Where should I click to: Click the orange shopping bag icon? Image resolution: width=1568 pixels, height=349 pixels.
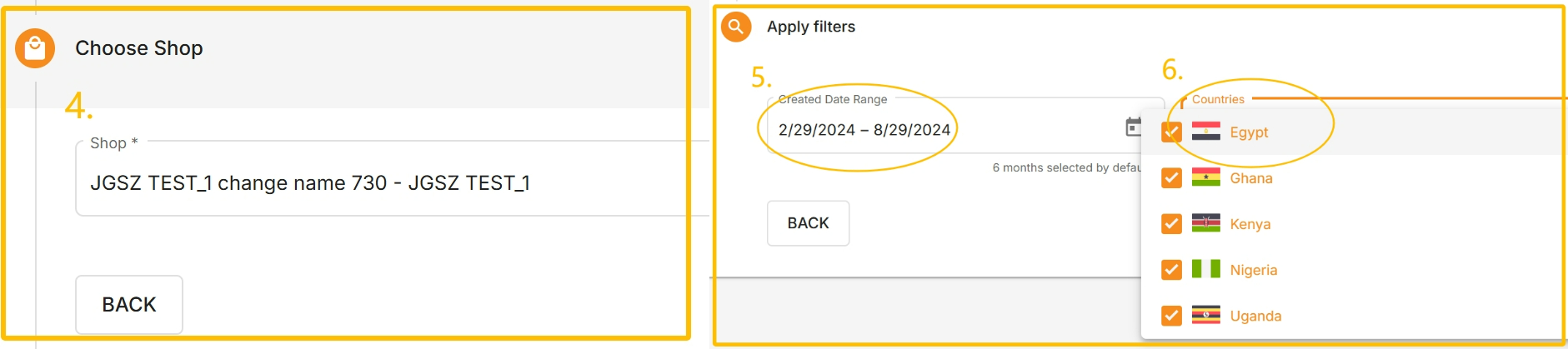[x=35, y=48]
